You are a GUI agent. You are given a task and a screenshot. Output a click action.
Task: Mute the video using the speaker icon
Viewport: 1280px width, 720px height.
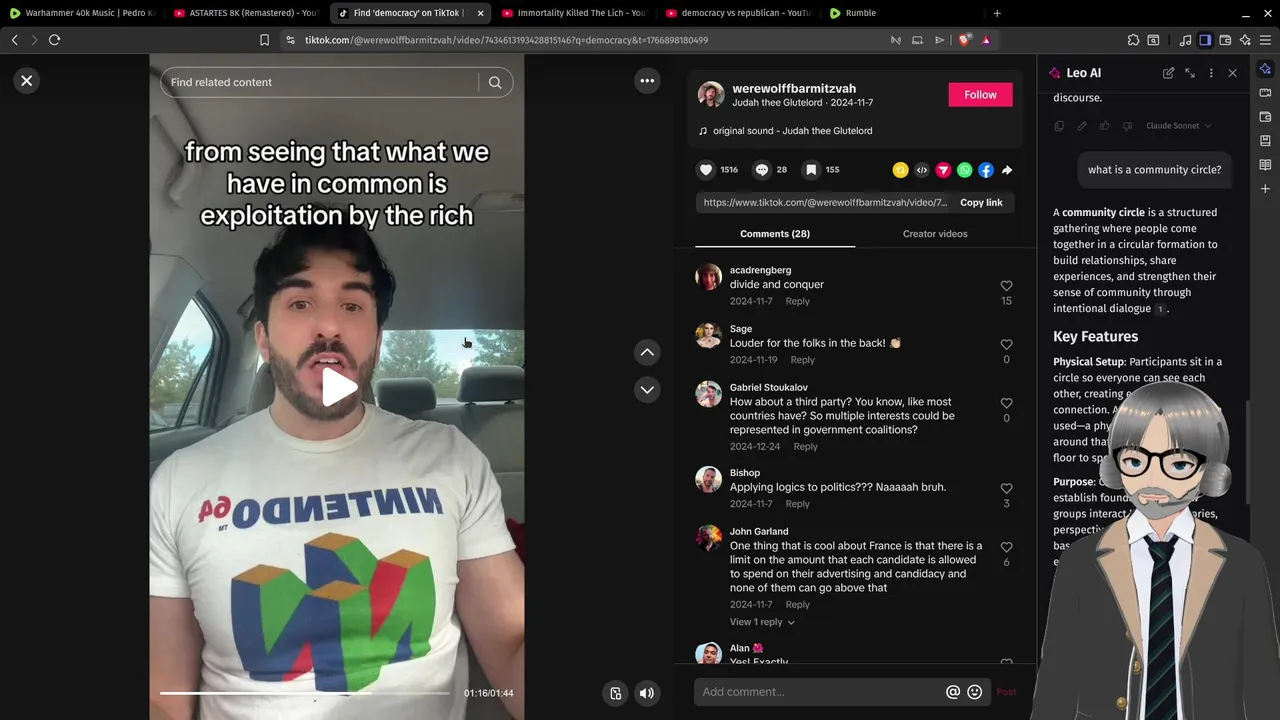click(647, 693)
